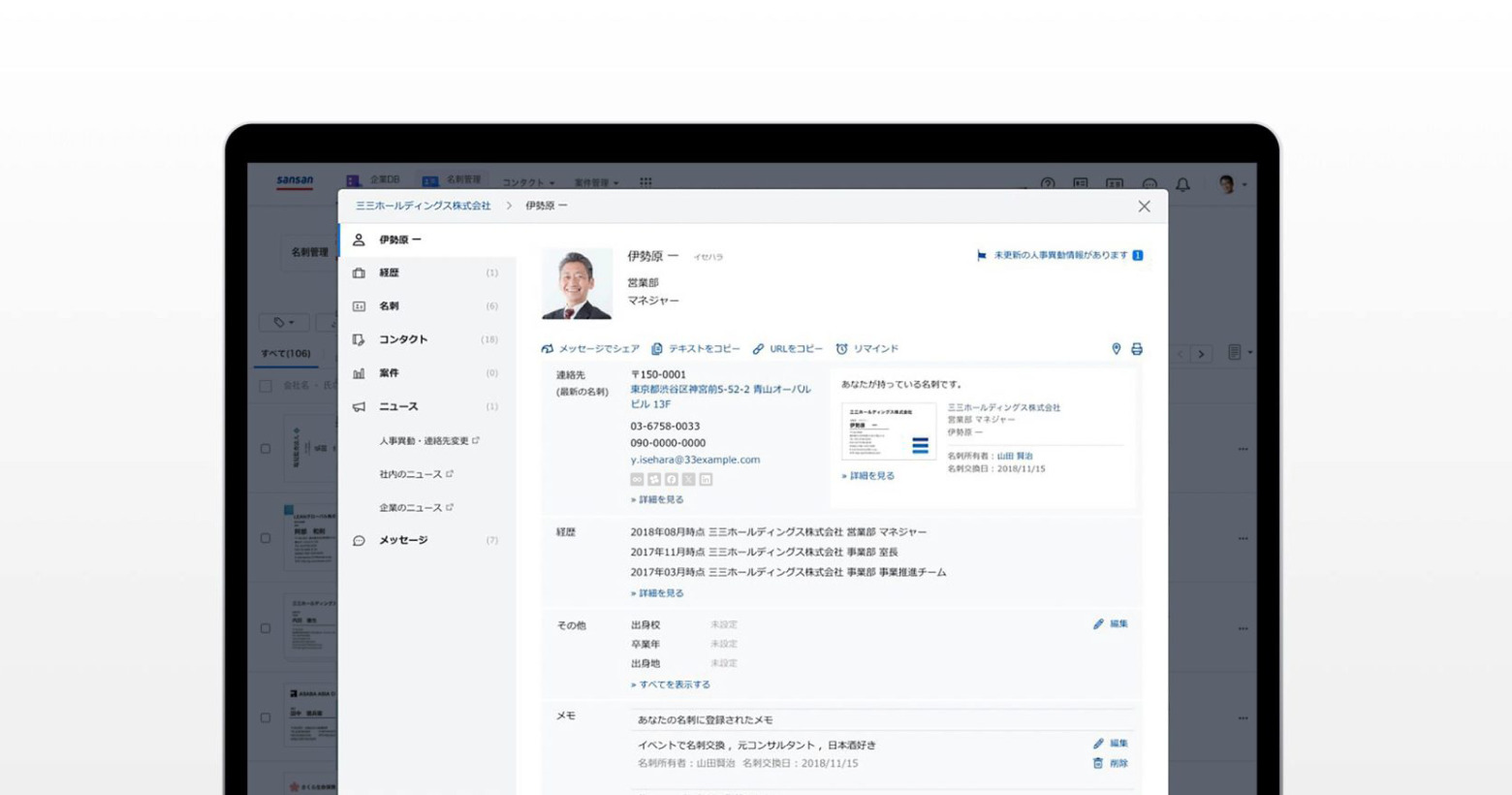Select 名刺 in the profile sidebar
The width and height of the screenshot is (1512, 795).
[x=426, y=306]
